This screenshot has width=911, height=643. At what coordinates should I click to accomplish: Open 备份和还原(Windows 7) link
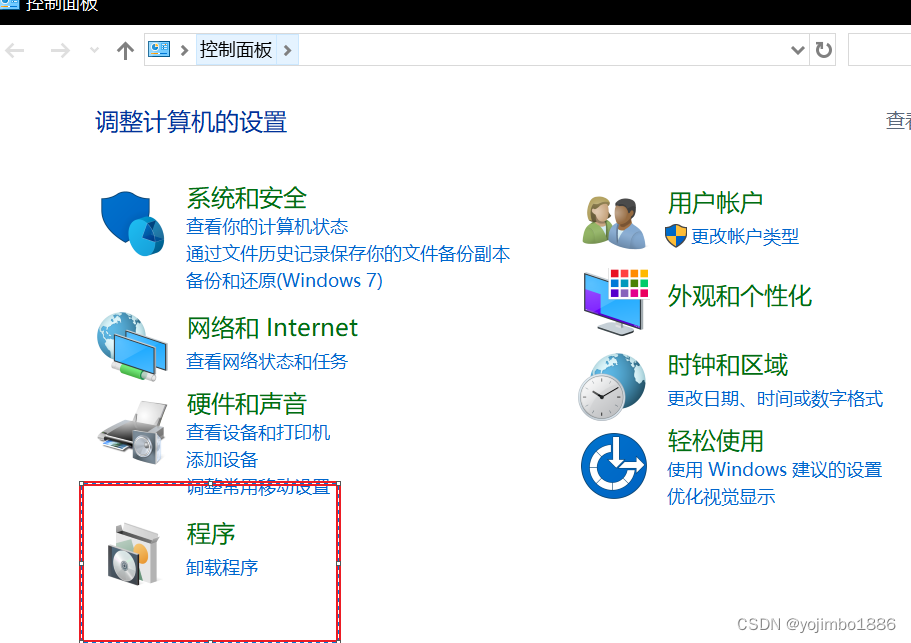pyautogui.click(x=284, y=281)
